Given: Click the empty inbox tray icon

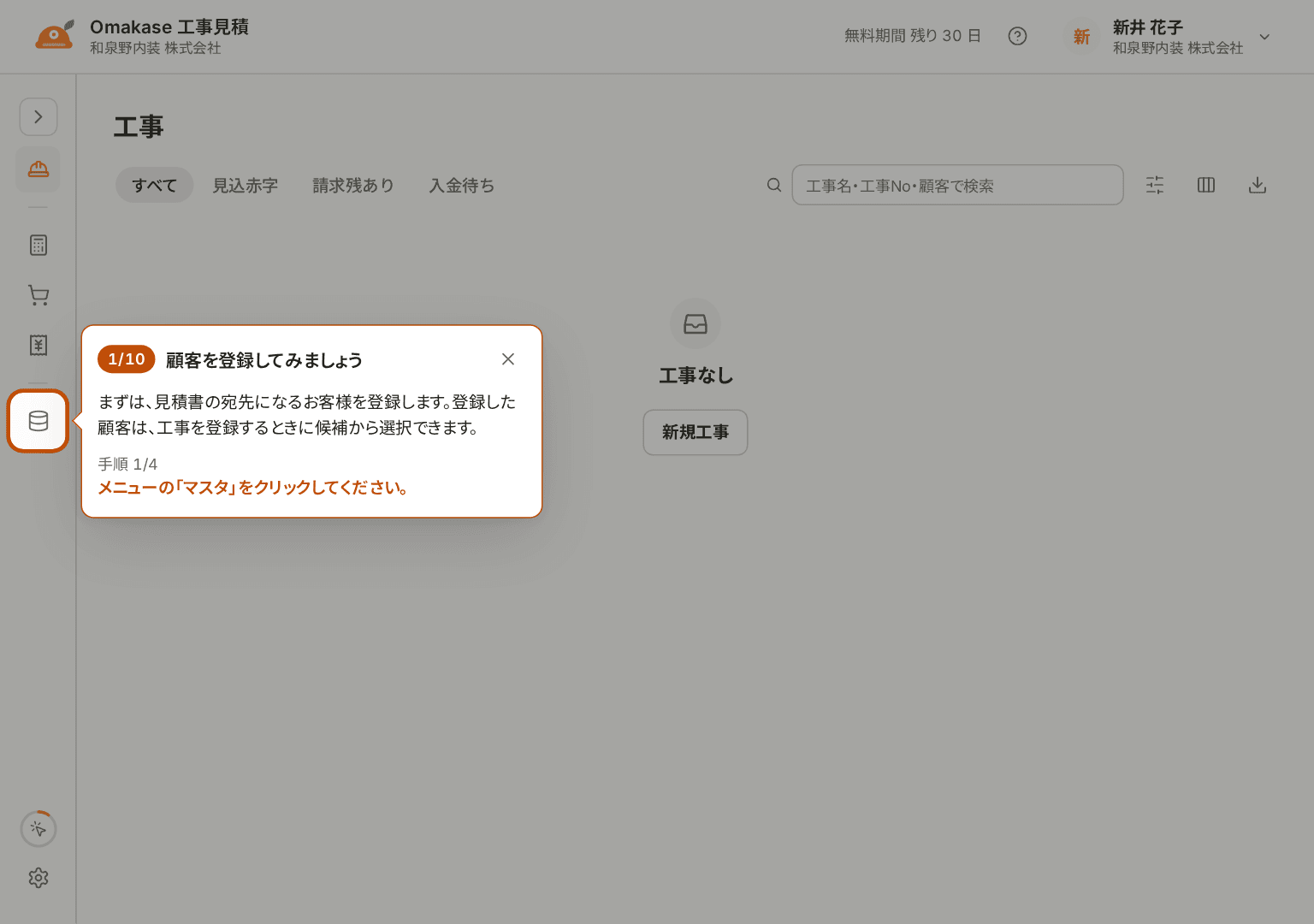Looking at the screenshot, I should coord(695,324).
